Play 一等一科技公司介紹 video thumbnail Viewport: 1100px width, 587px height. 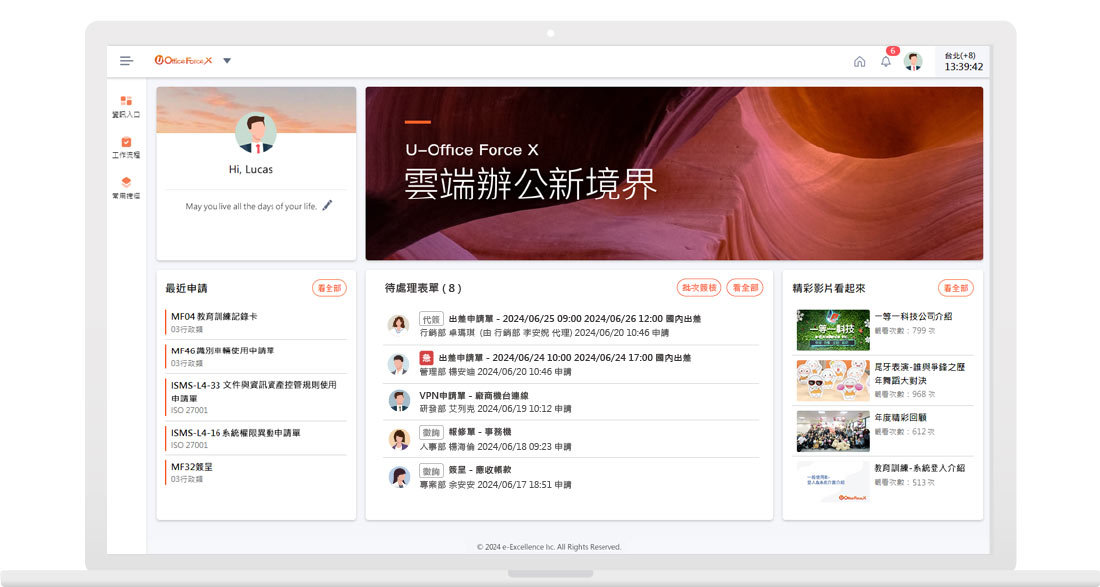click(833, 330)
